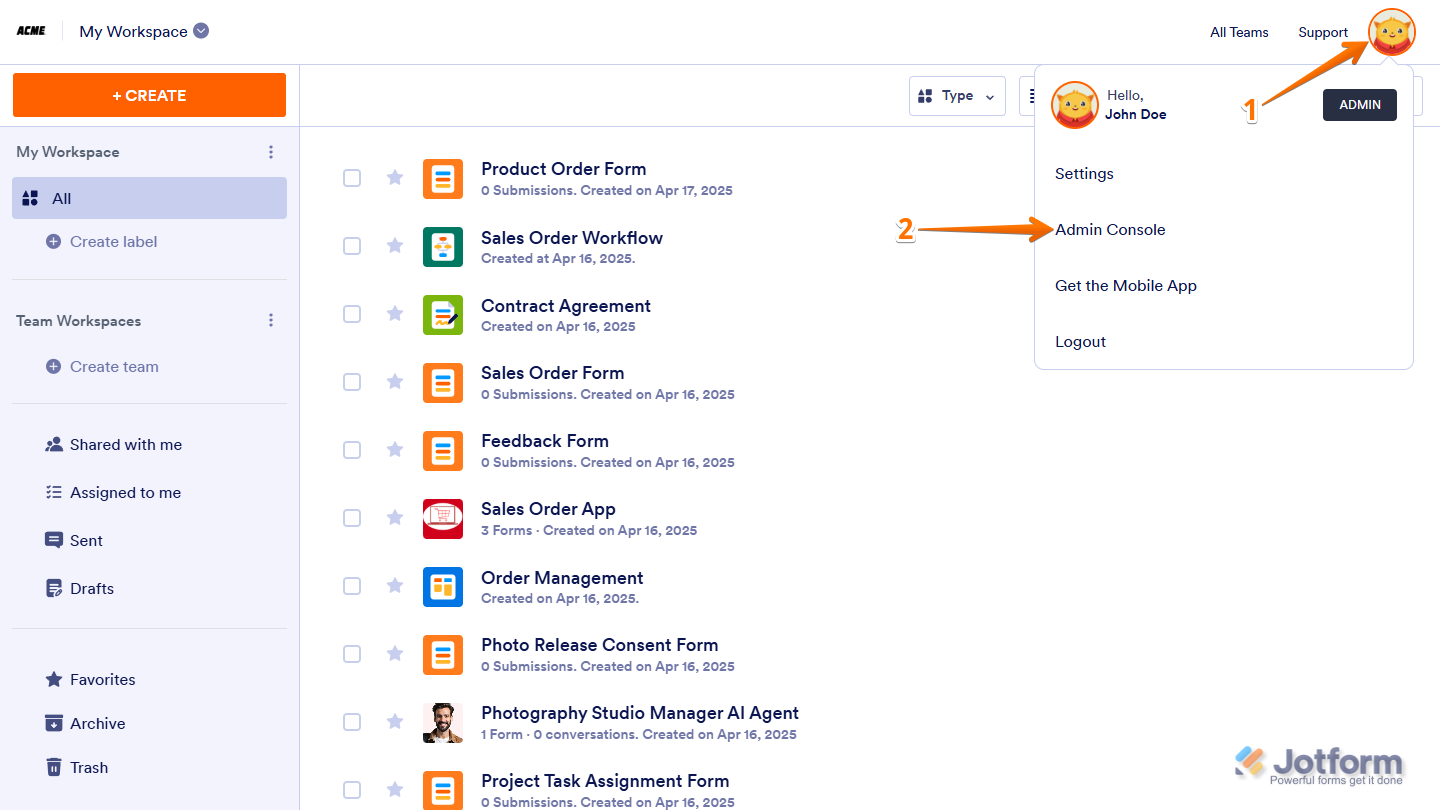This screenshot has height=810, width=1440.
Task: Open the Photography Studio Manager AI Agent thumbnail
Action: pyautogui.click(x=443, y=723)
